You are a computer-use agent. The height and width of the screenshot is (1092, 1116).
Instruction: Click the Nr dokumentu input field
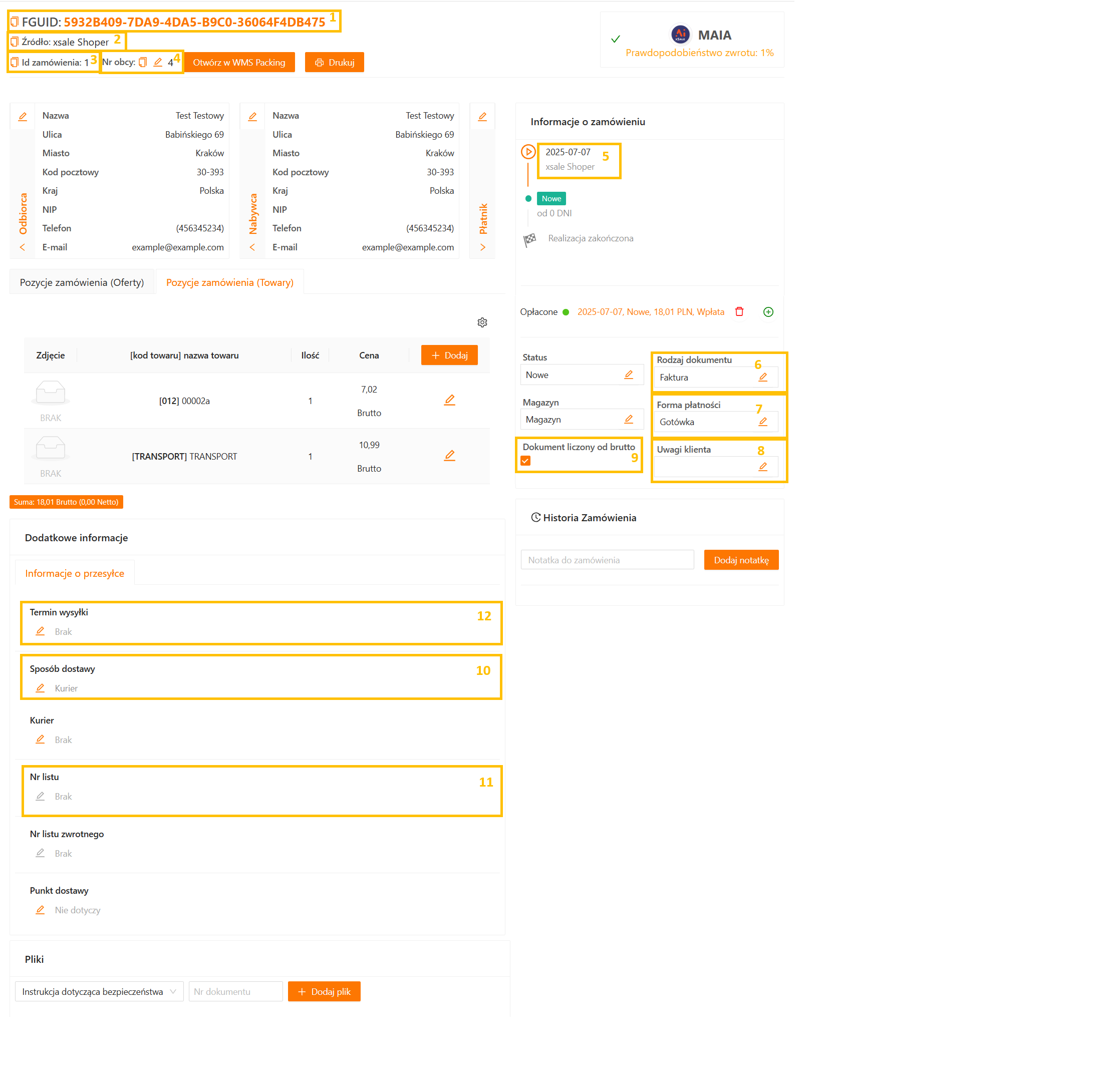[235, 991]
